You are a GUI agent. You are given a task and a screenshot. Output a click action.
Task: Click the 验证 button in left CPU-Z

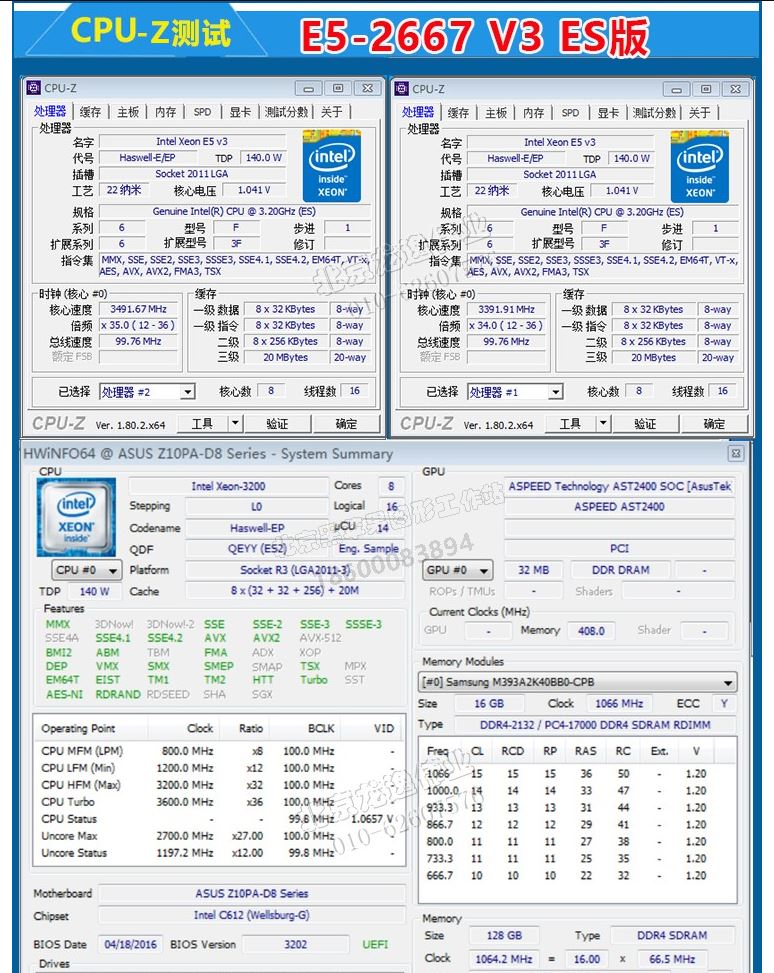277,424
